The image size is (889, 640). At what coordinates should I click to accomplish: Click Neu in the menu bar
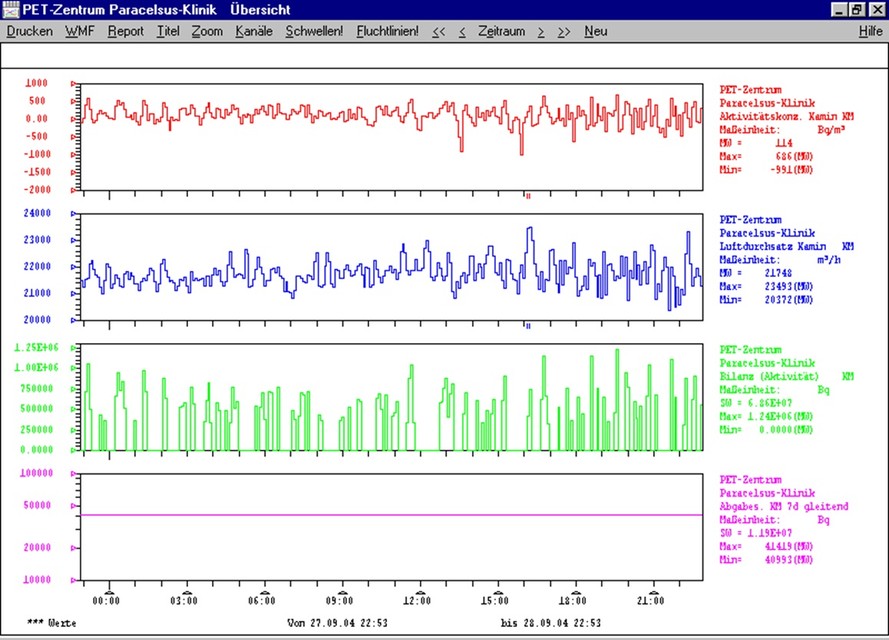[x=596, y=31]
